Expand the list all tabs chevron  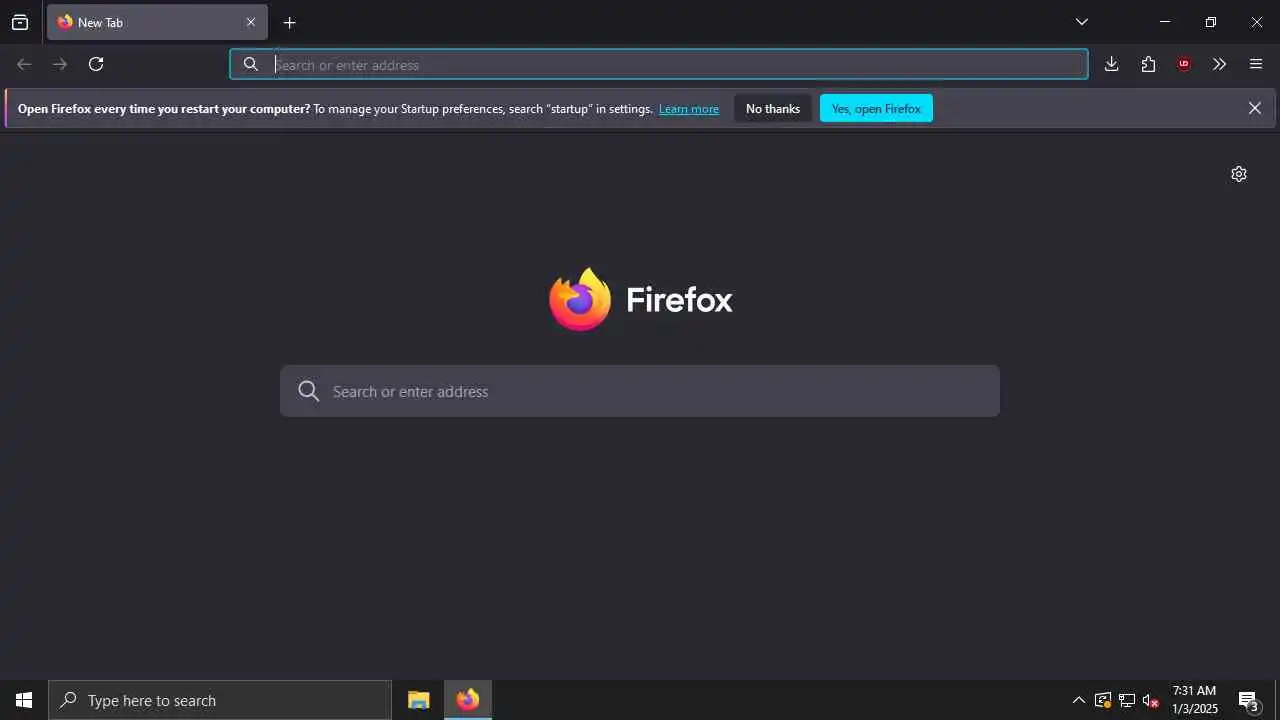point(1081,22)
